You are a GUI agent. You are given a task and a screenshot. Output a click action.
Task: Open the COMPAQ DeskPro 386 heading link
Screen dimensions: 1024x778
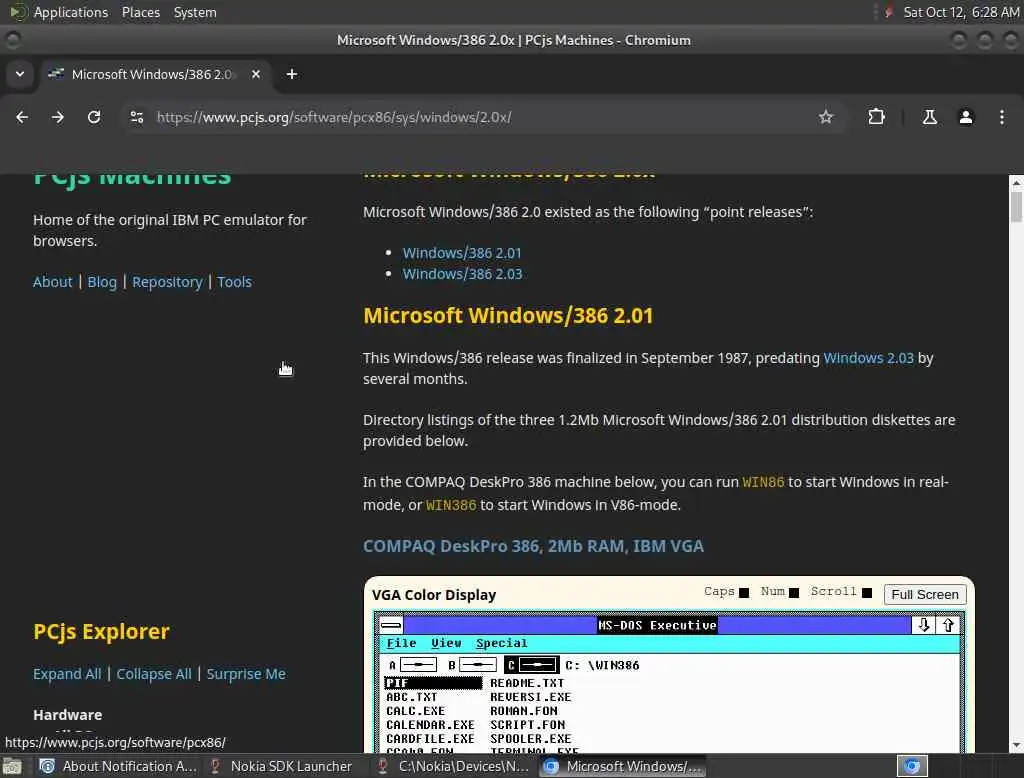(534, 546)
